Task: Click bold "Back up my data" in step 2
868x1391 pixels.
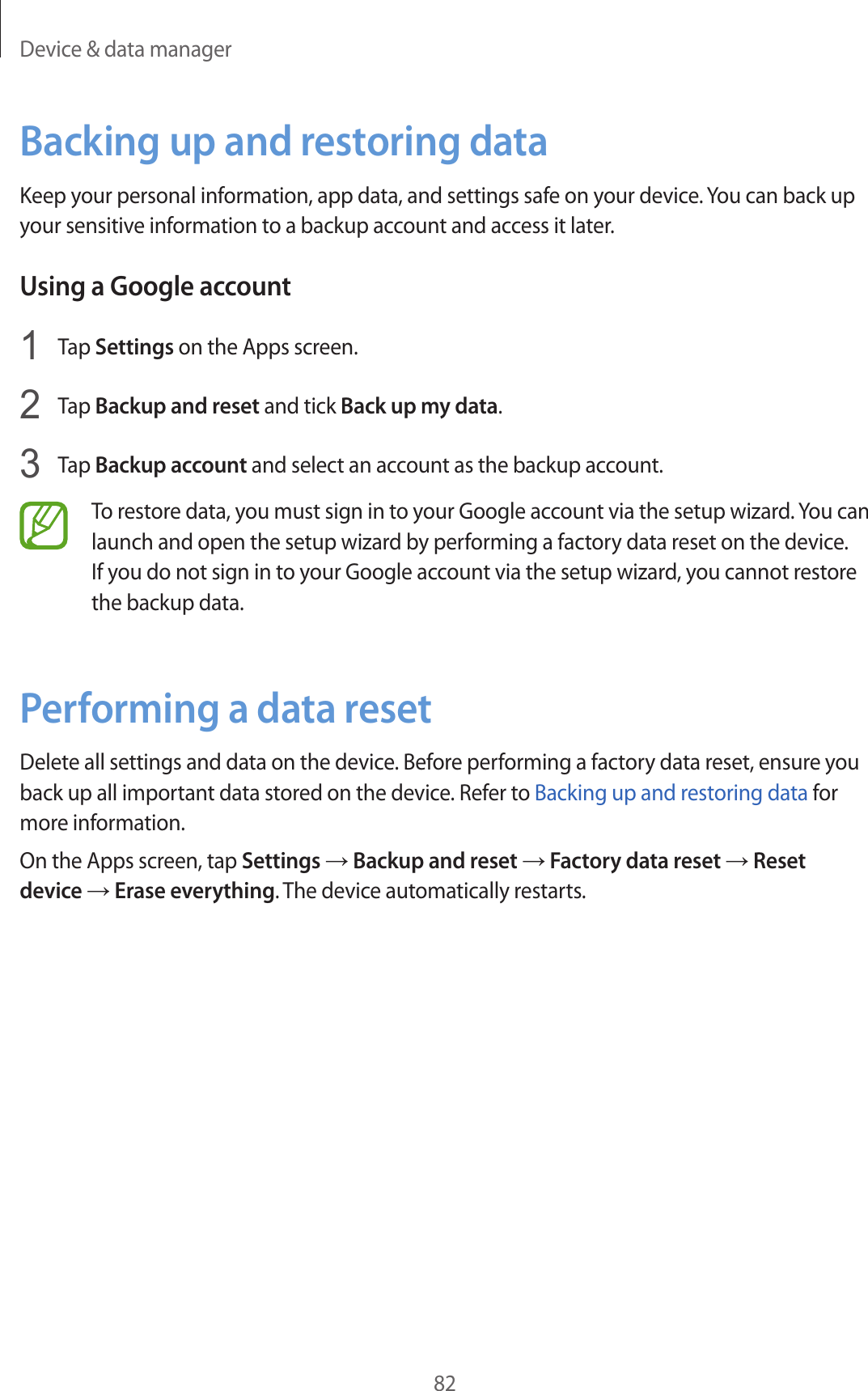Action: (419, 406)
